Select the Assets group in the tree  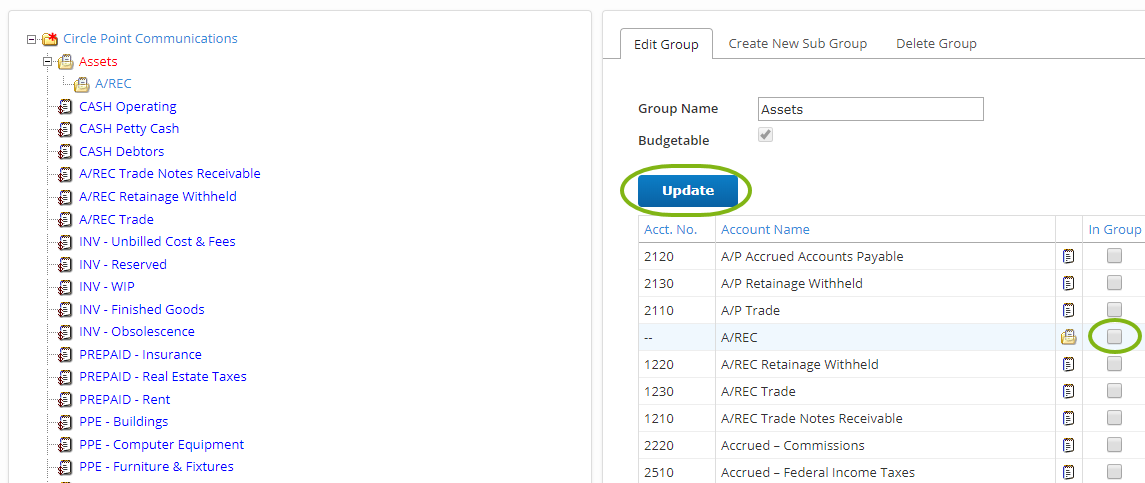[98, 62]
